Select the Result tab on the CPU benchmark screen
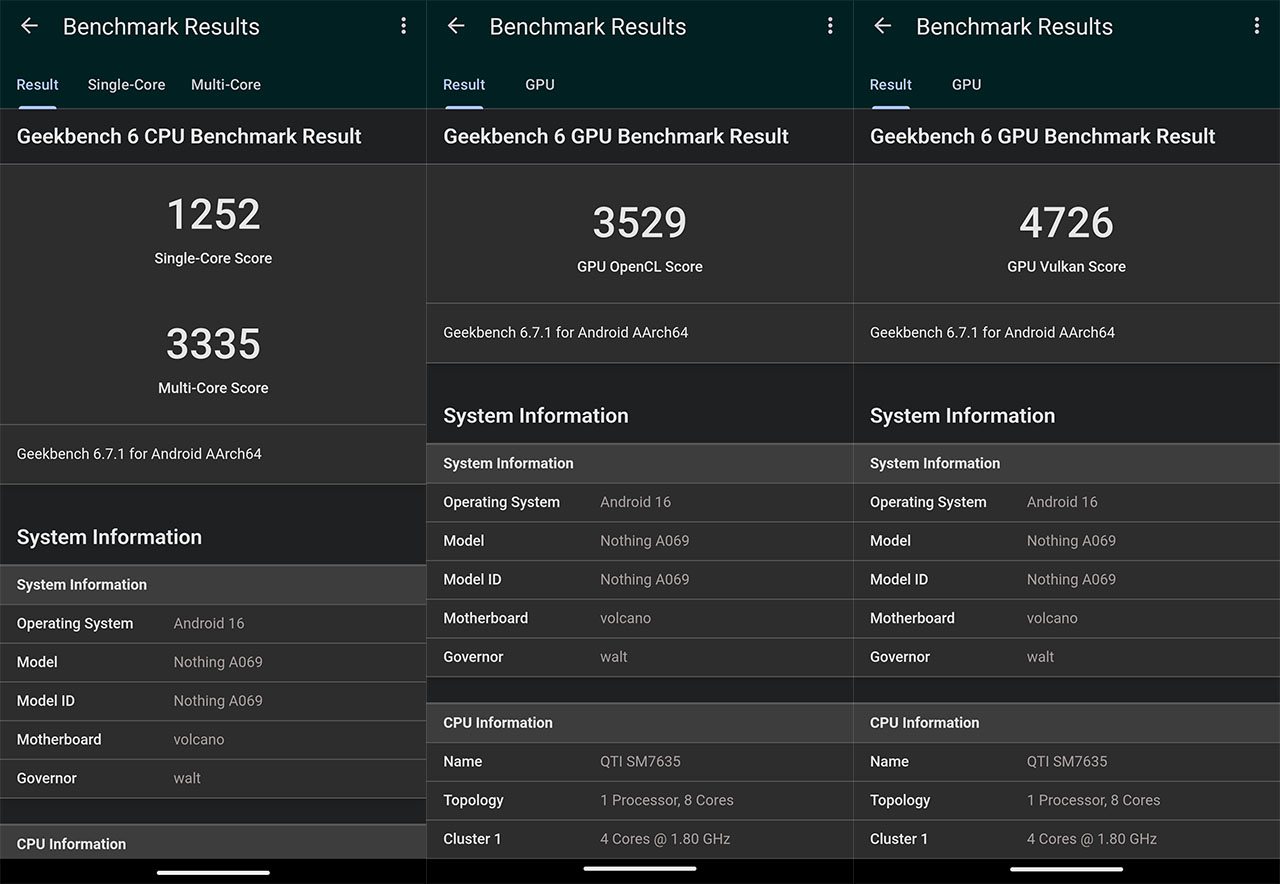Viewport: 1280px width, 884px height. (x=38, y=85)
